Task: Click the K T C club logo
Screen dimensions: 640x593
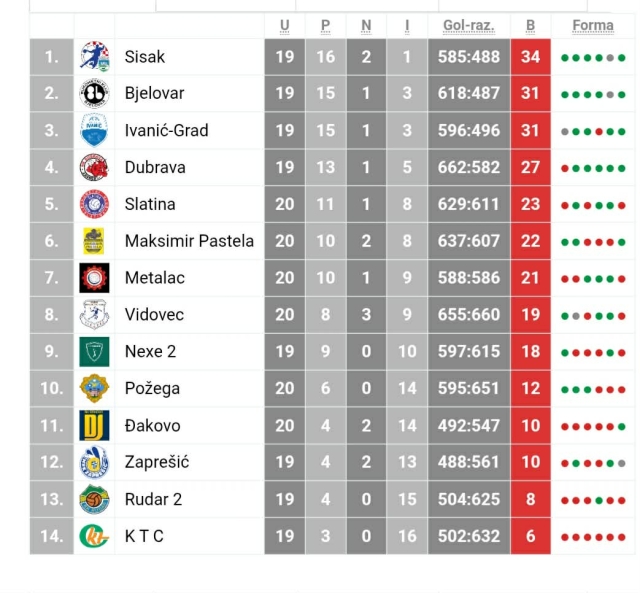Action: point(94,536)
